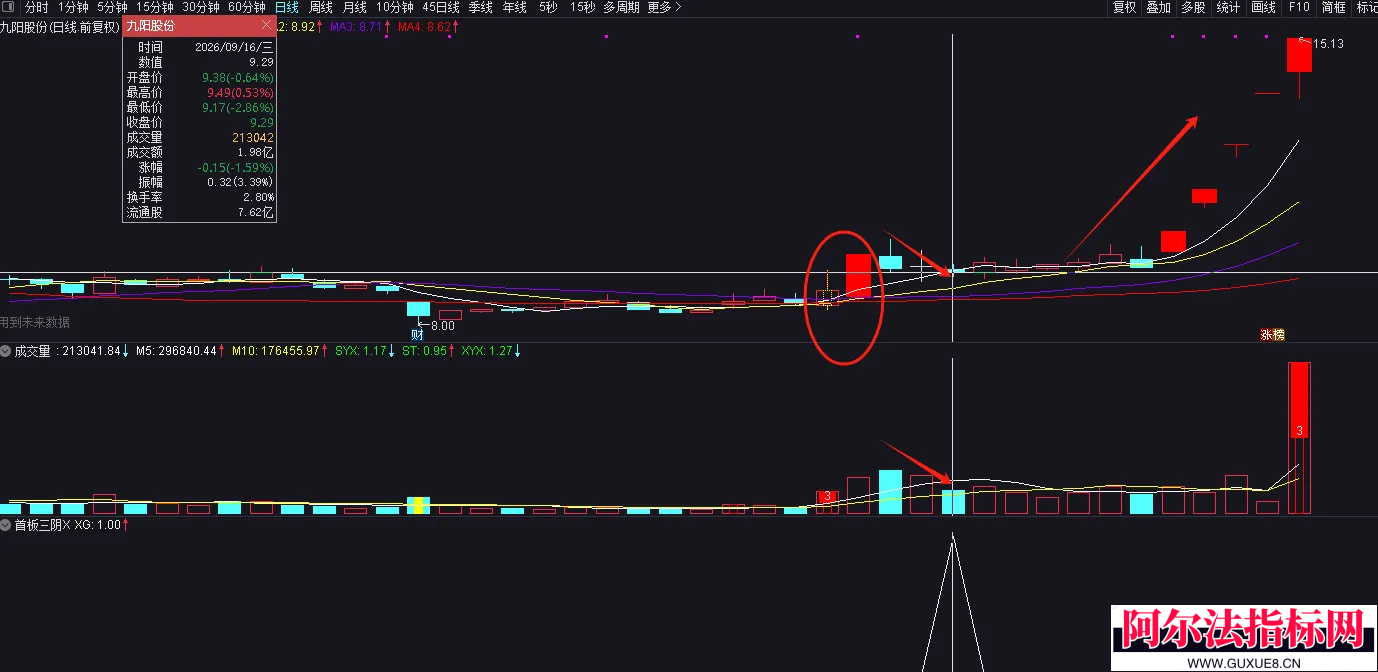The height and width of the screenshot is (672, 1378).
Task: Click the 九阳股份(日线.前复权) chart title
Action: 60,26
